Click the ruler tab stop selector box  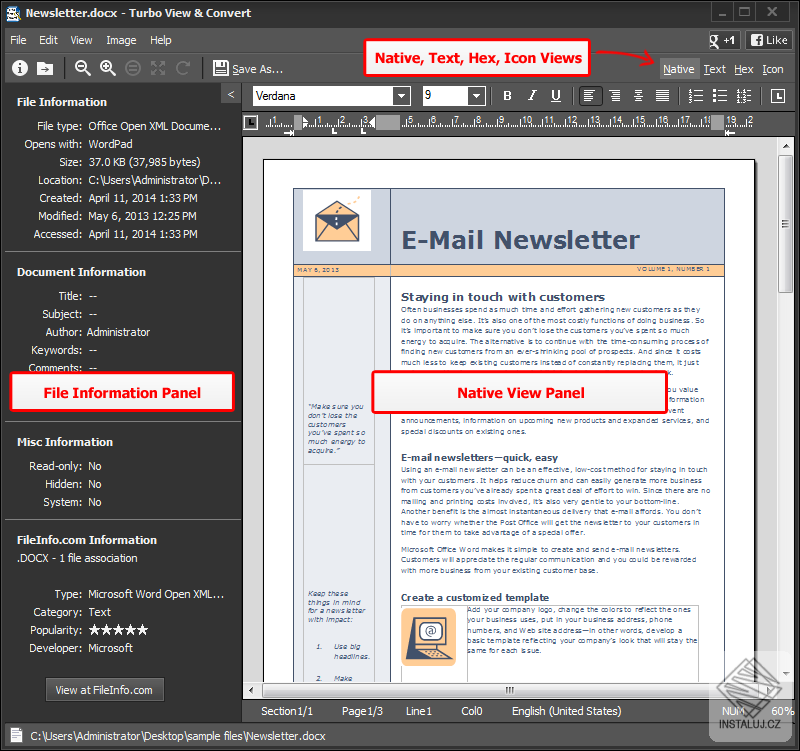click(x=251, y=122)
